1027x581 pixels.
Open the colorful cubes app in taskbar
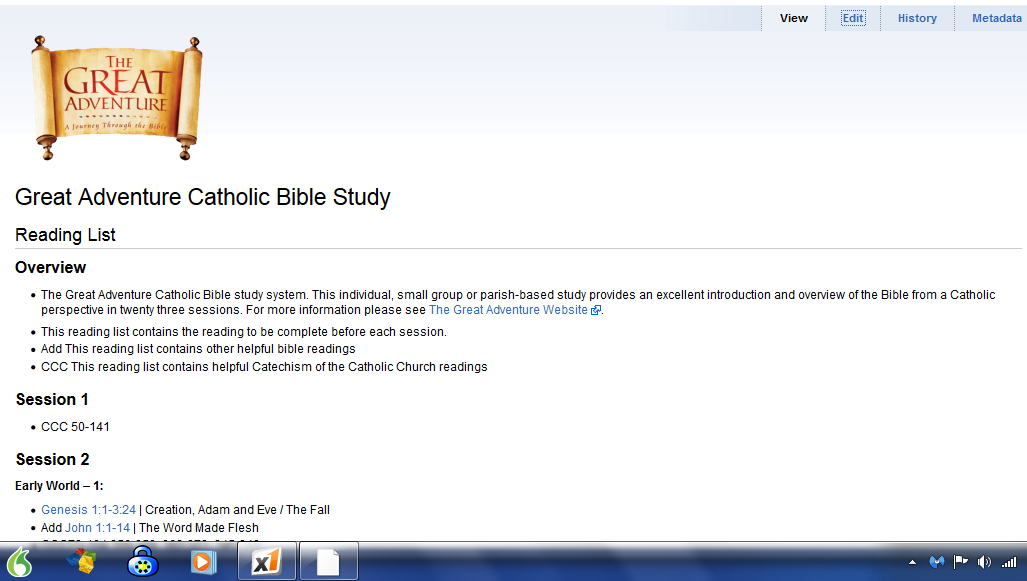[x=82, y=561]
